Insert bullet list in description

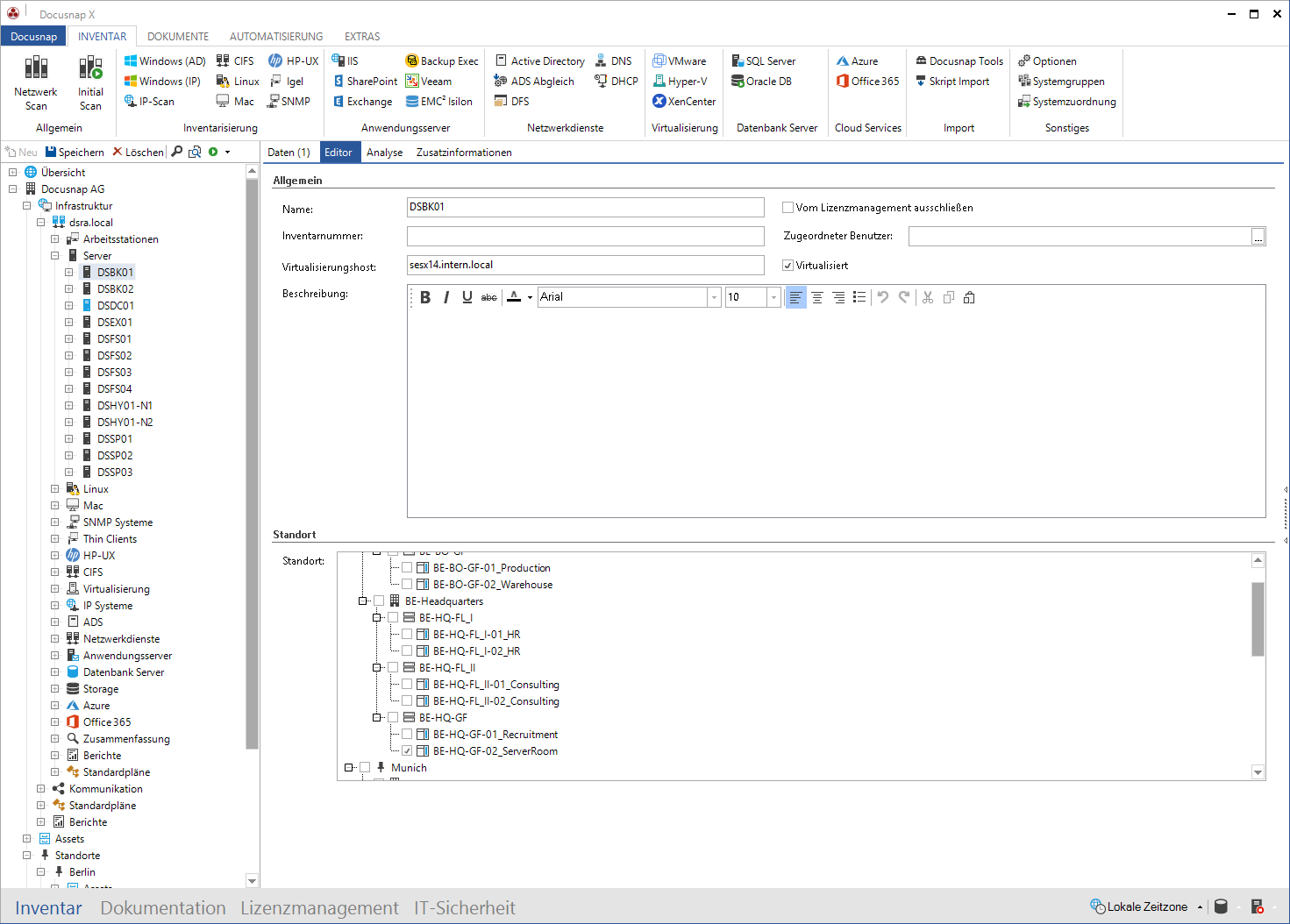point(859,297)
